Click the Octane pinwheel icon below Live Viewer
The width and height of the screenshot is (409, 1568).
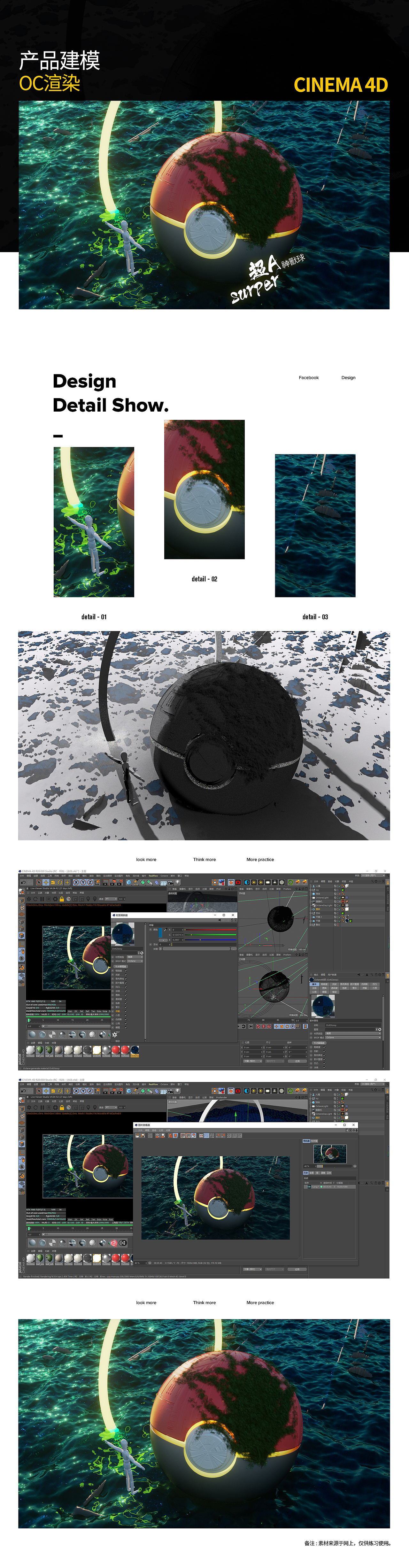click(114, 1034)
